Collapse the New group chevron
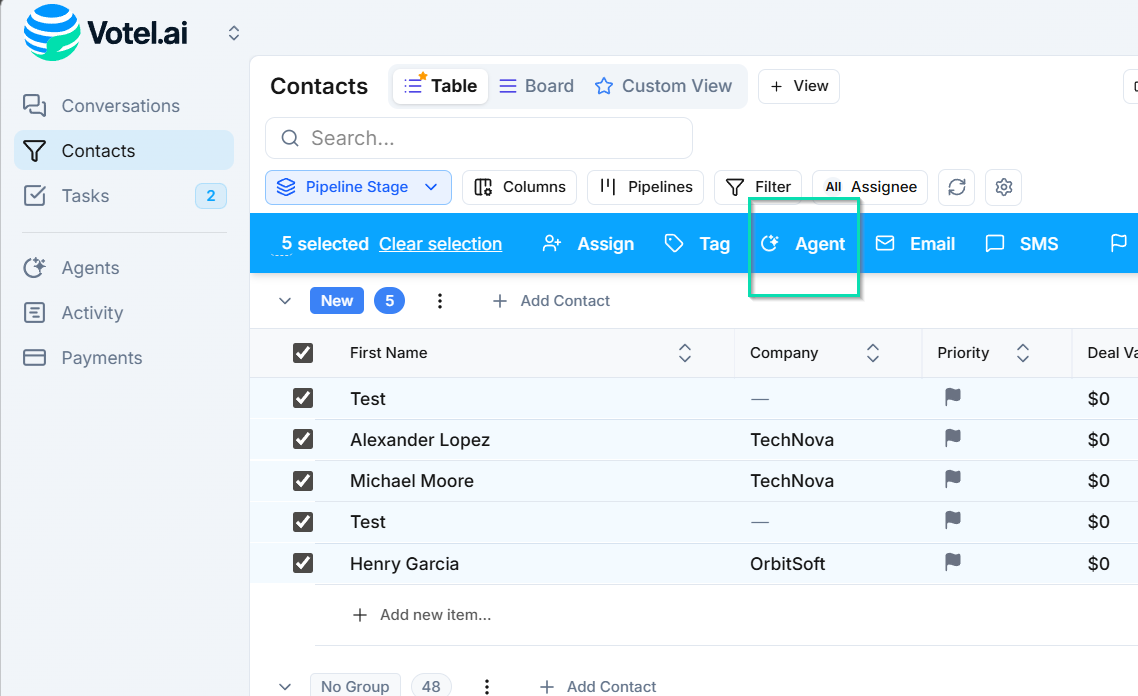Viewport: 1138px width, 696px height. pyautogui.click(x=285, y=300)
